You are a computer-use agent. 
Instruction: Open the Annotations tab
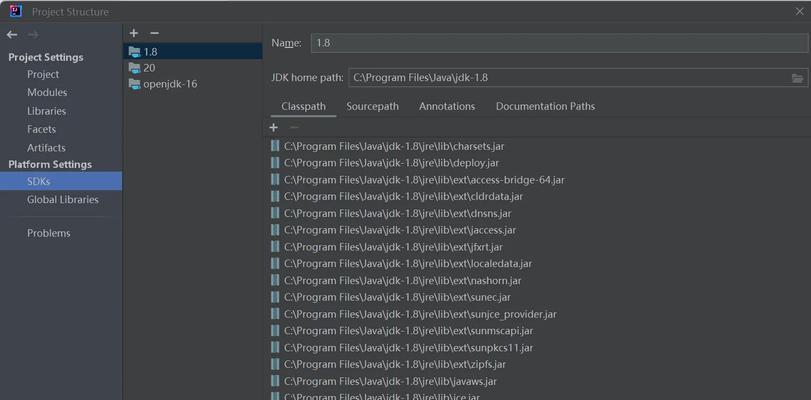click(x=447, y=106)
